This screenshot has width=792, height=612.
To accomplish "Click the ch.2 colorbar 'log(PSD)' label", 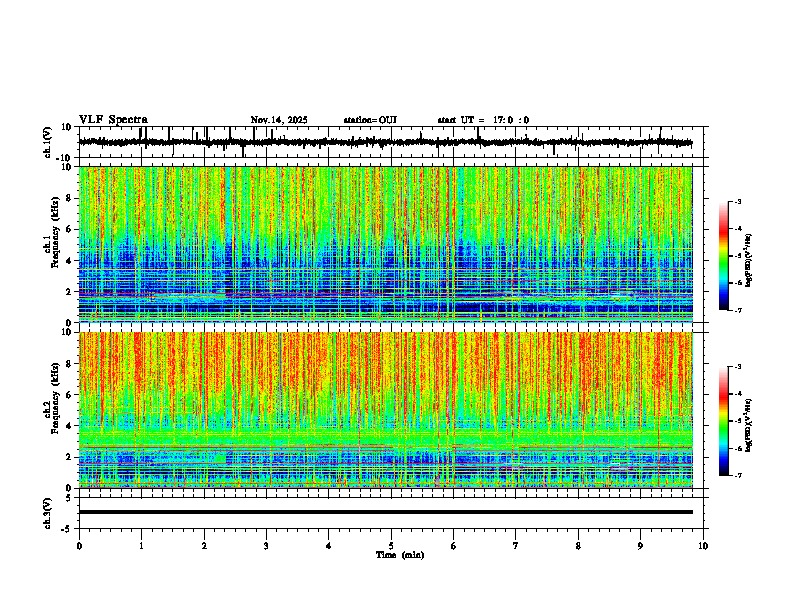I will click(749, 425).
